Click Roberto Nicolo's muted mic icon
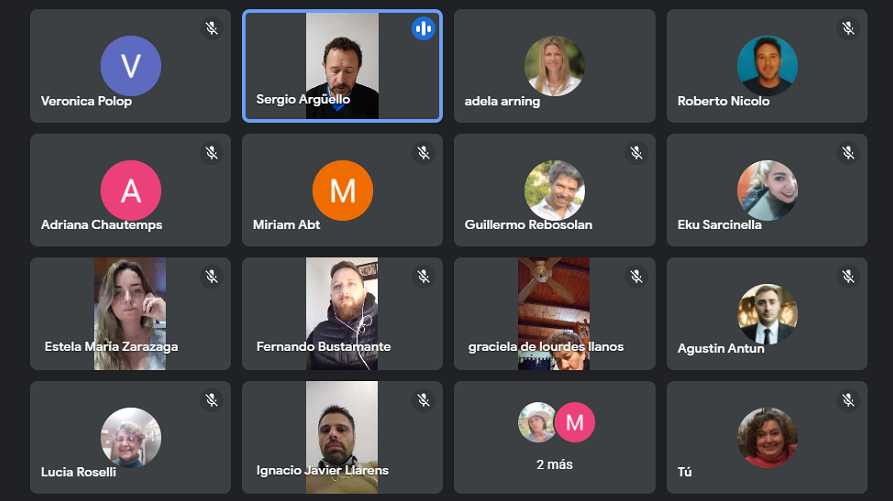The image size is (893, 501). click(x=848, y=28)
